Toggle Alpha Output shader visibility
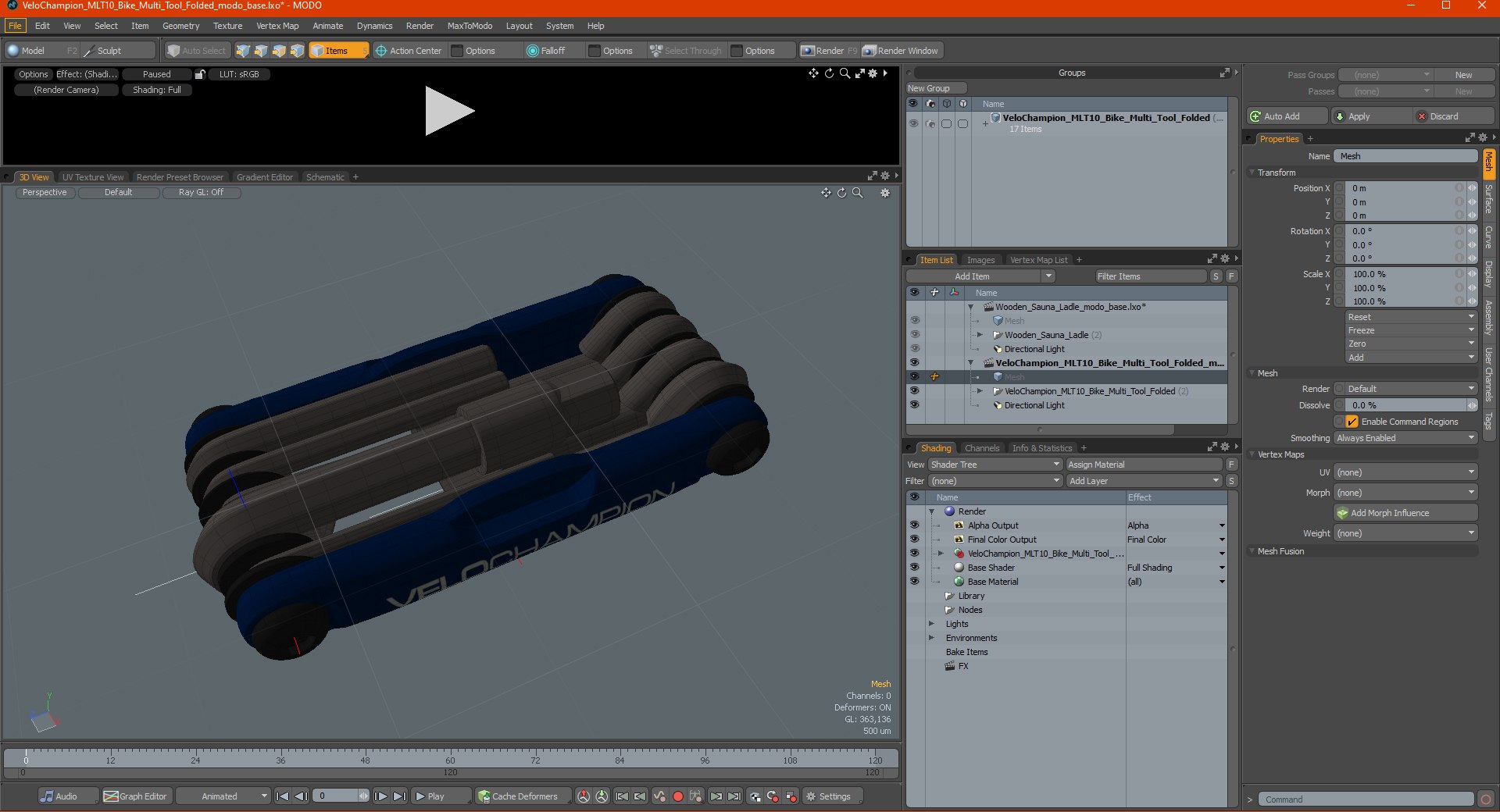 914,525
